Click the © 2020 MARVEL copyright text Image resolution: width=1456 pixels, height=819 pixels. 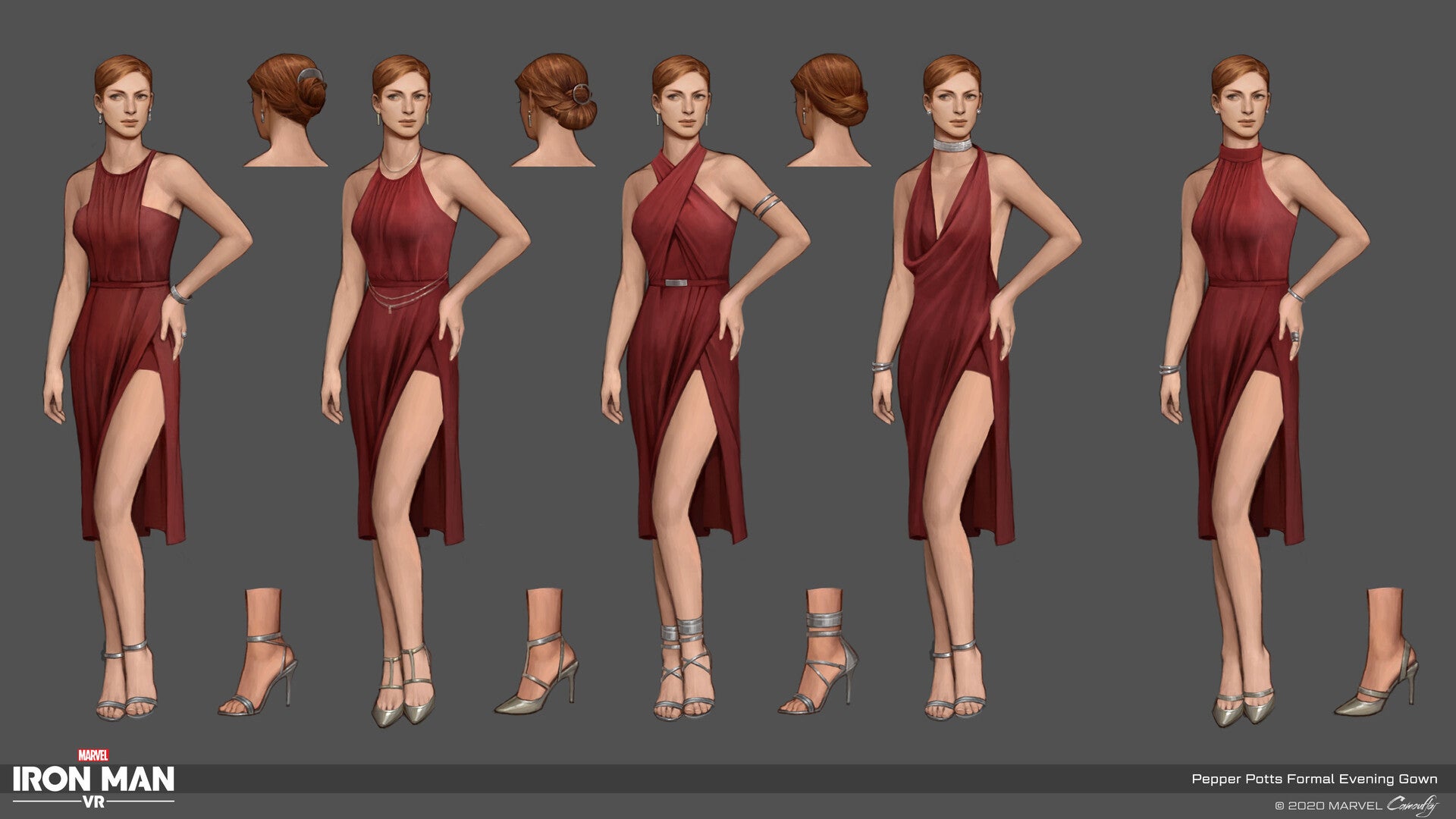point(1329,806)
